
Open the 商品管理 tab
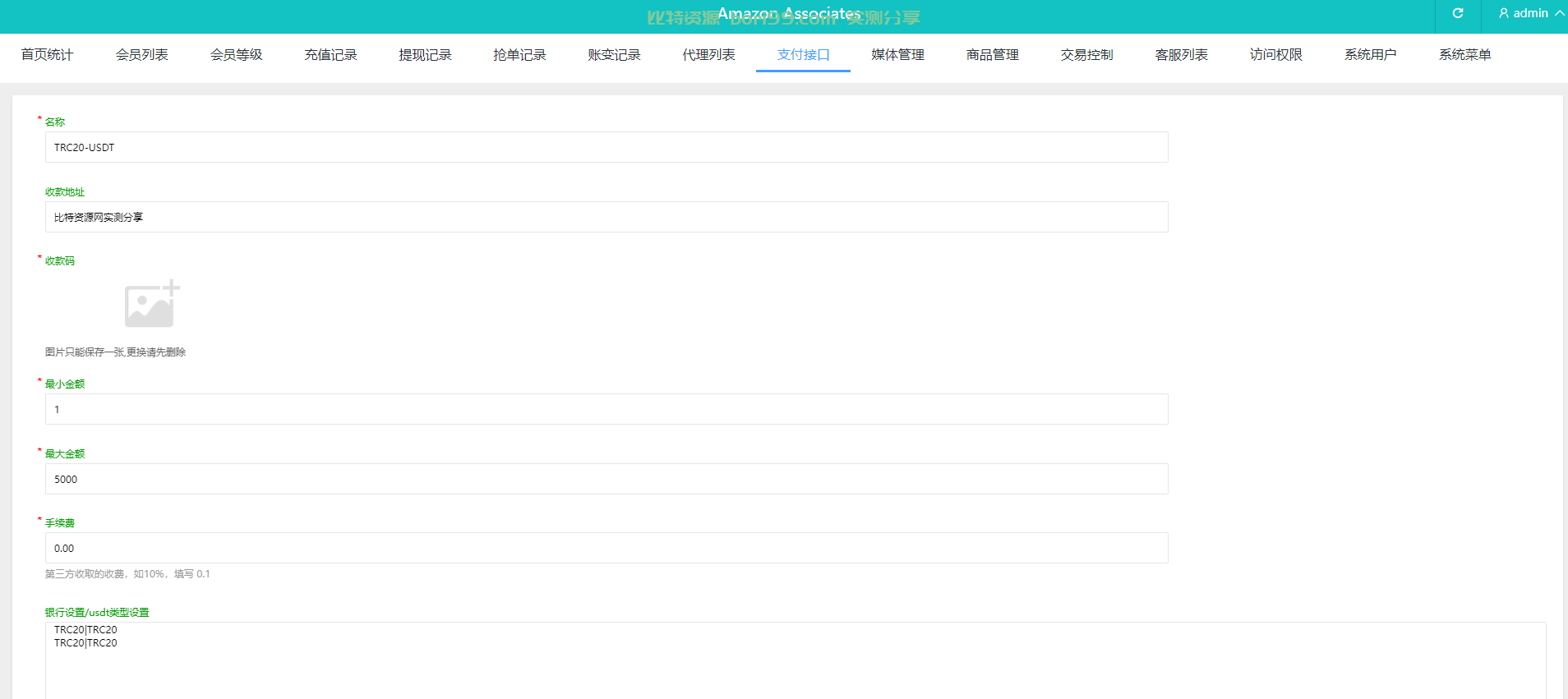coord(992,55)
